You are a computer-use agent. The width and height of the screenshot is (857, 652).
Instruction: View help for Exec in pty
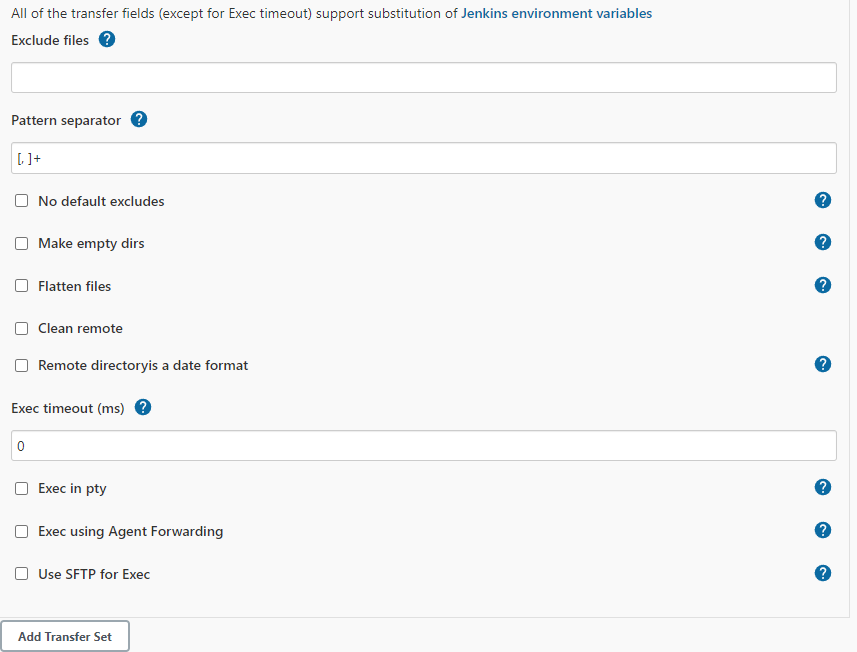822,487
